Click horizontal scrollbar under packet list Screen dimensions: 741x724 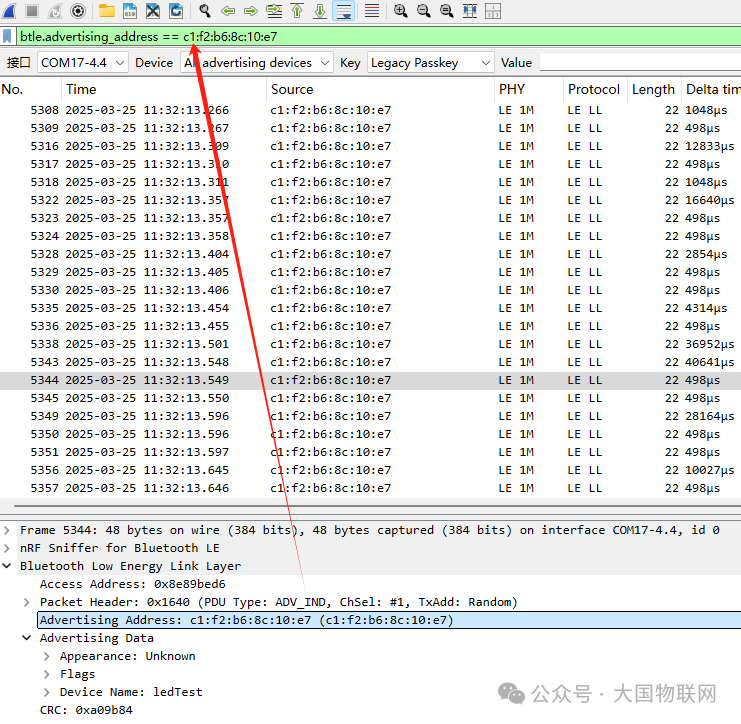(377, 506)
